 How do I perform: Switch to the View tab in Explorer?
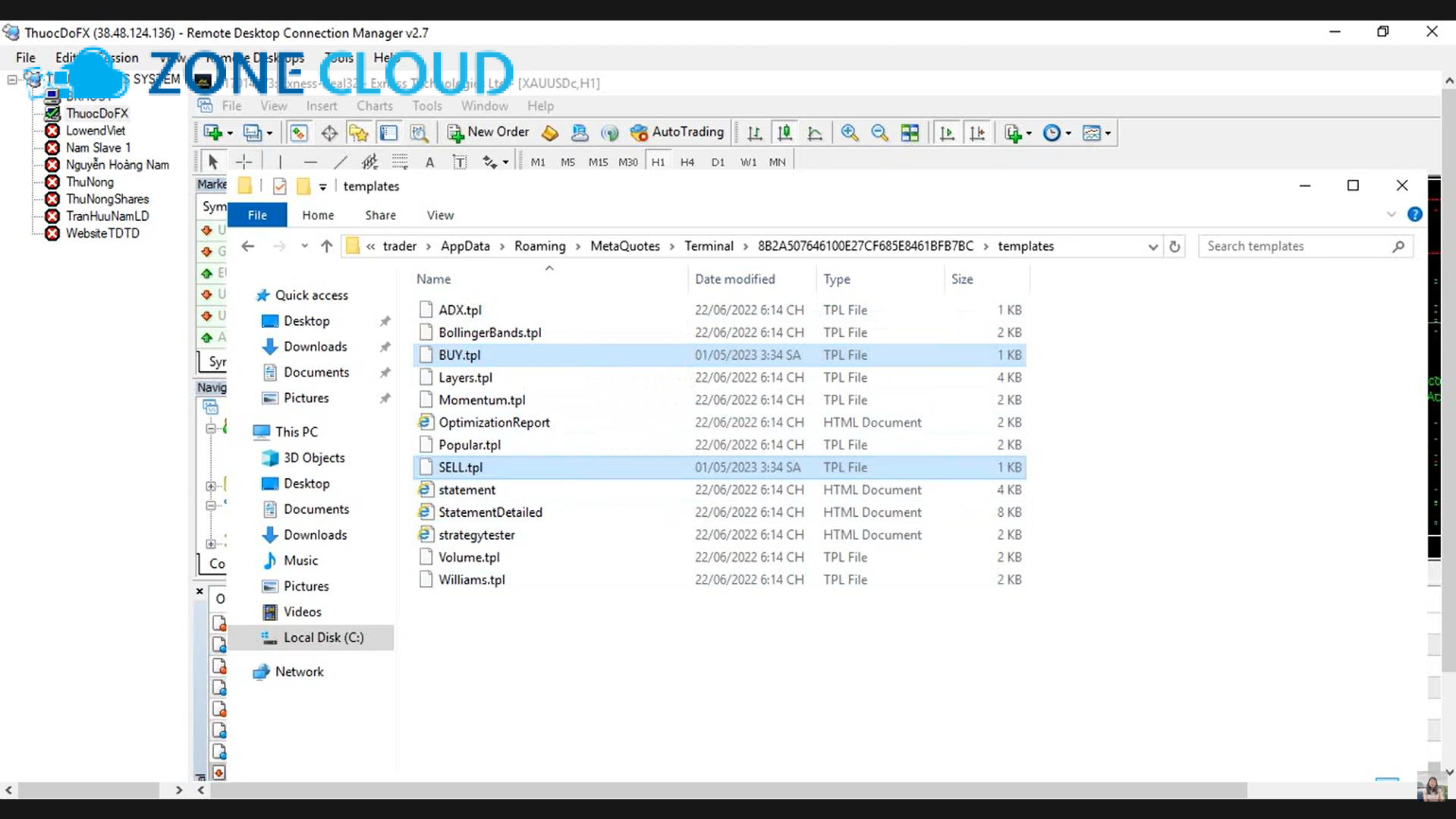439,215
